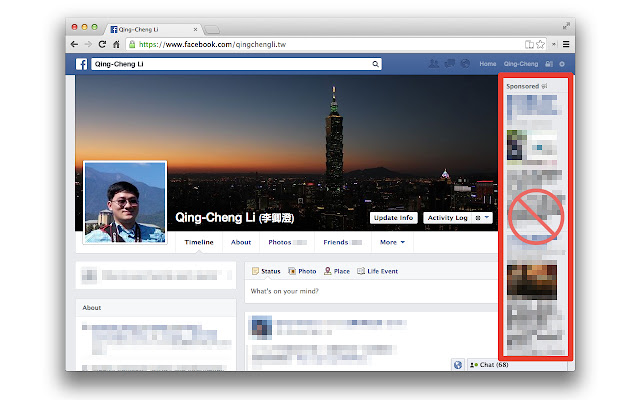Viewport: 640px width, 400px height.
Task: Select the Status composer option
Action: coord(266,271)
